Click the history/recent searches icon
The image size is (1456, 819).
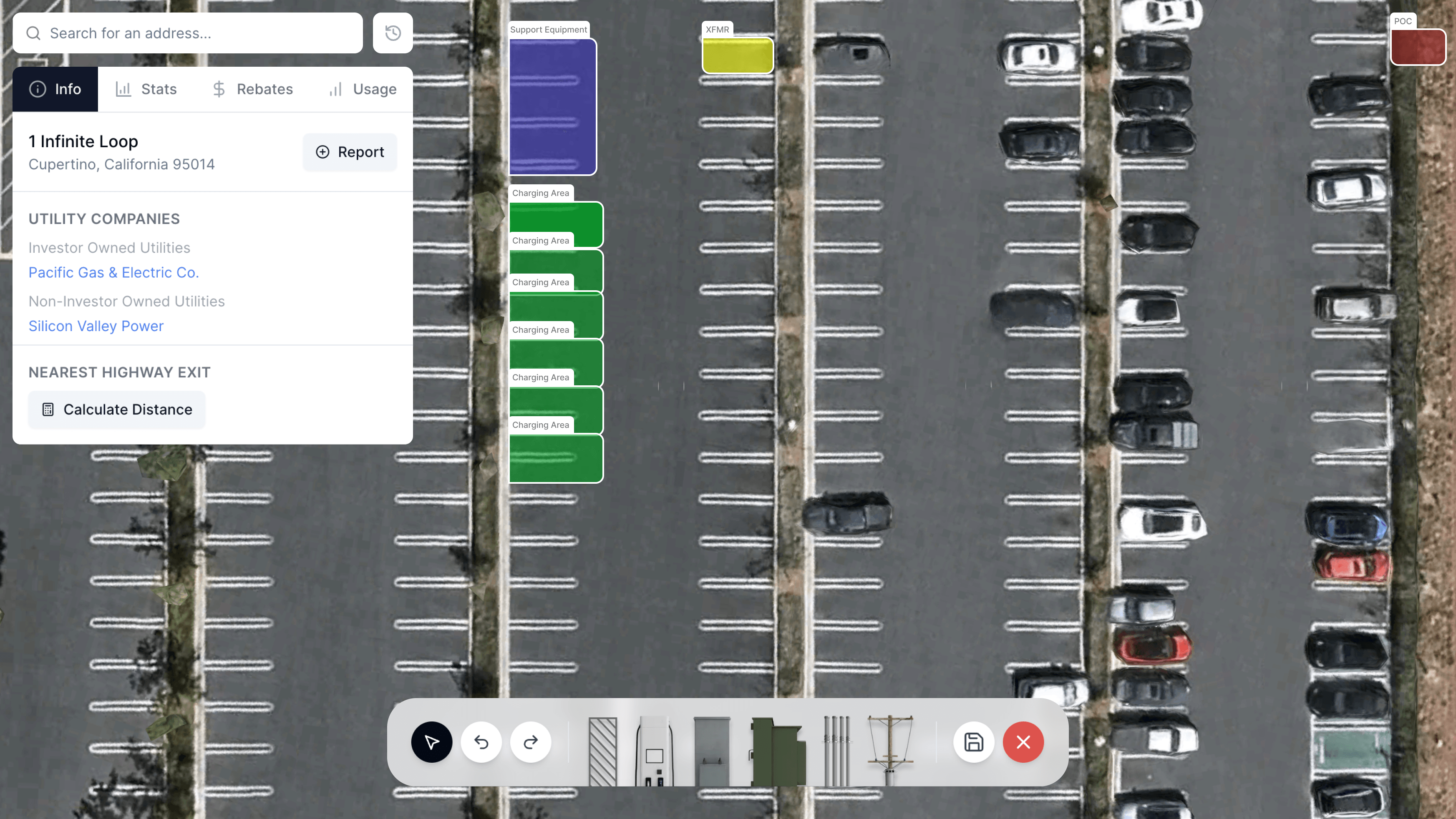(392, 33)
